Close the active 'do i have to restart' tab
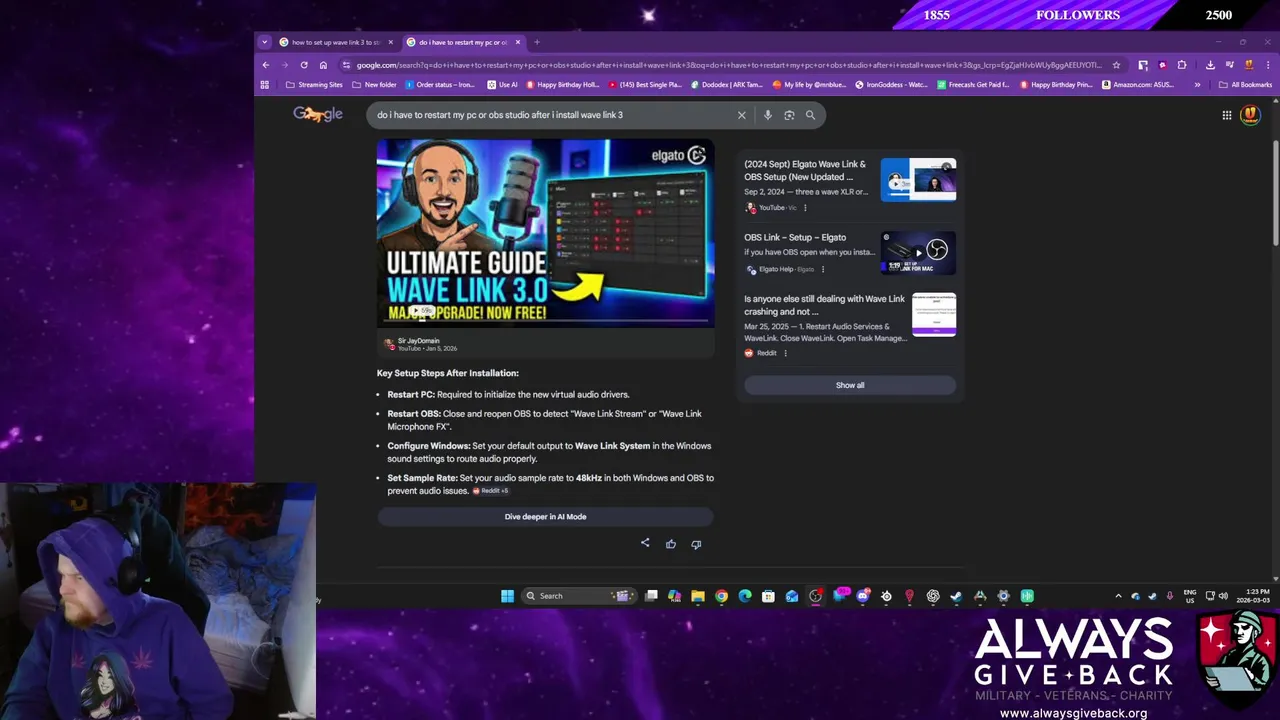Image resolution: width=1280 pixels, height=720 pixels. [x=517, y=42]
